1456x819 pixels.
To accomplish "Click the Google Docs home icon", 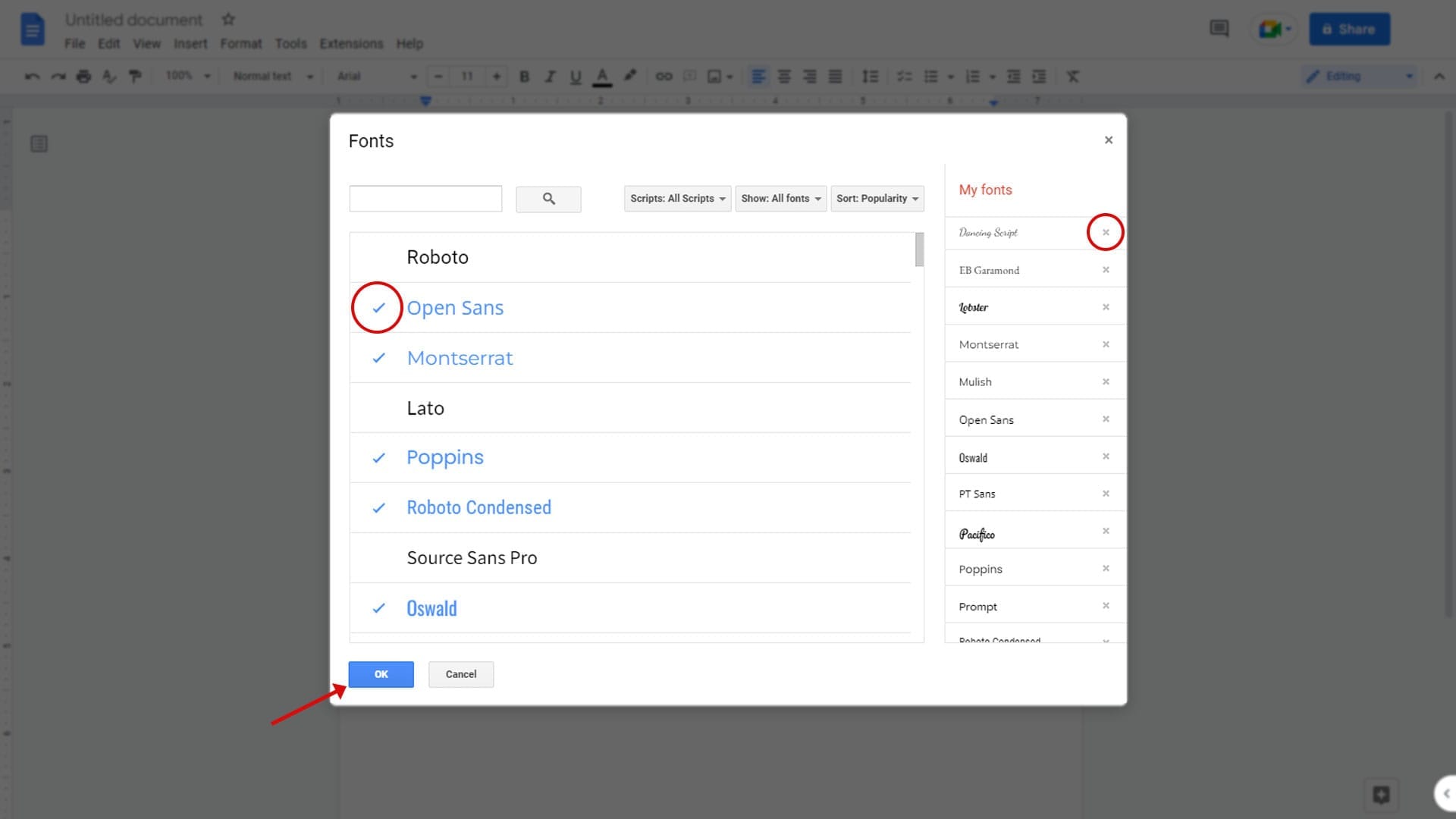I will coord(32,30).
